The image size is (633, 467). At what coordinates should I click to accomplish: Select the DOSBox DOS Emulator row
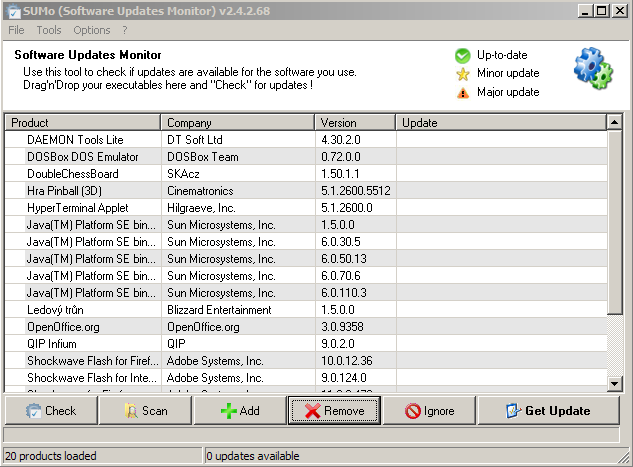pyautogui.click(x=306, y=157)
